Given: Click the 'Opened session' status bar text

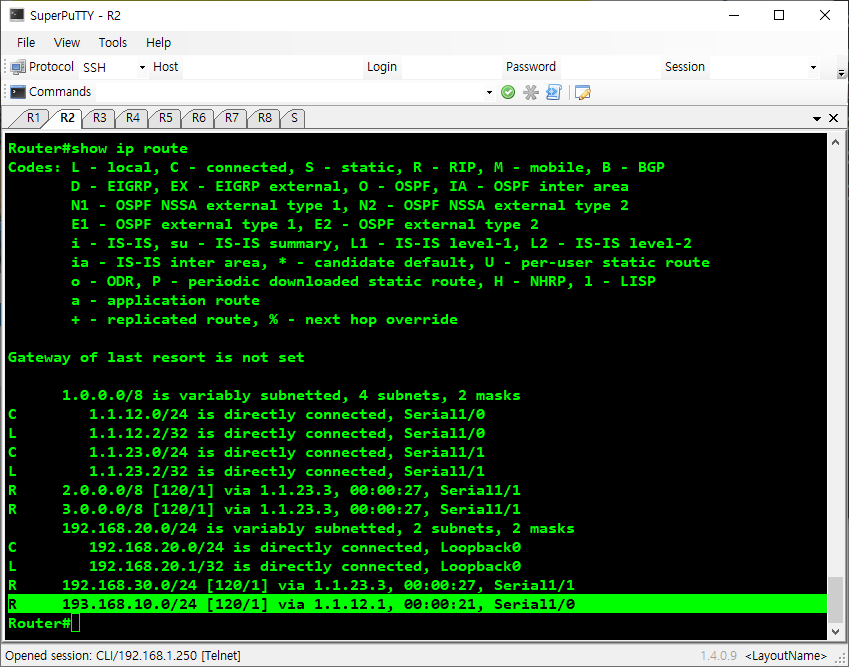Looking at the screenshot, I should click(123, 656).
